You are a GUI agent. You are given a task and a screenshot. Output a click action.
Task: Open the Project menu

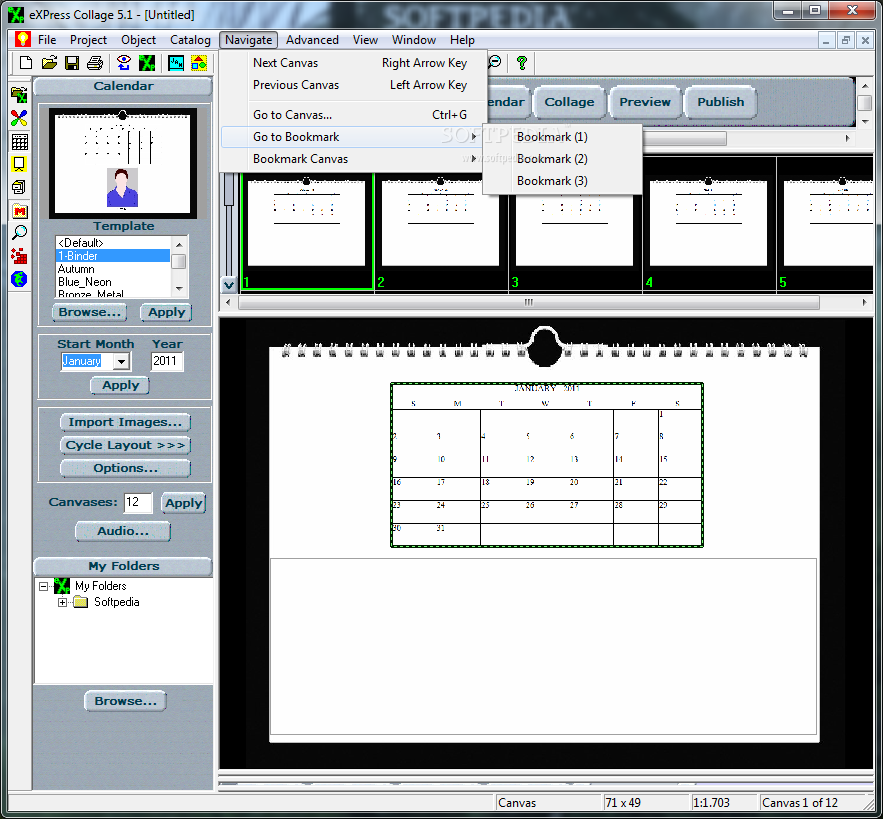(88, 40)
